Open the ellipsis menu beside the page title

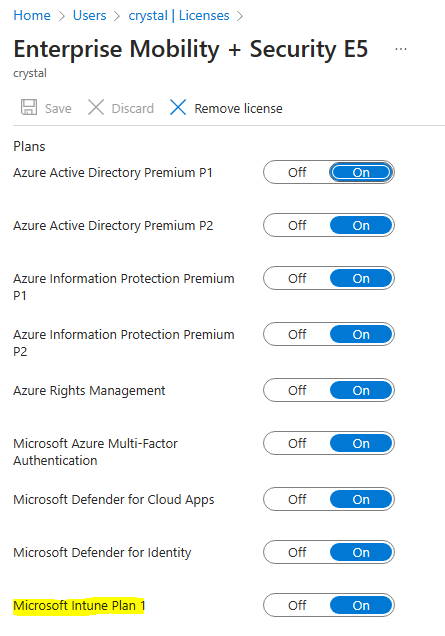[x=401, y=49]
